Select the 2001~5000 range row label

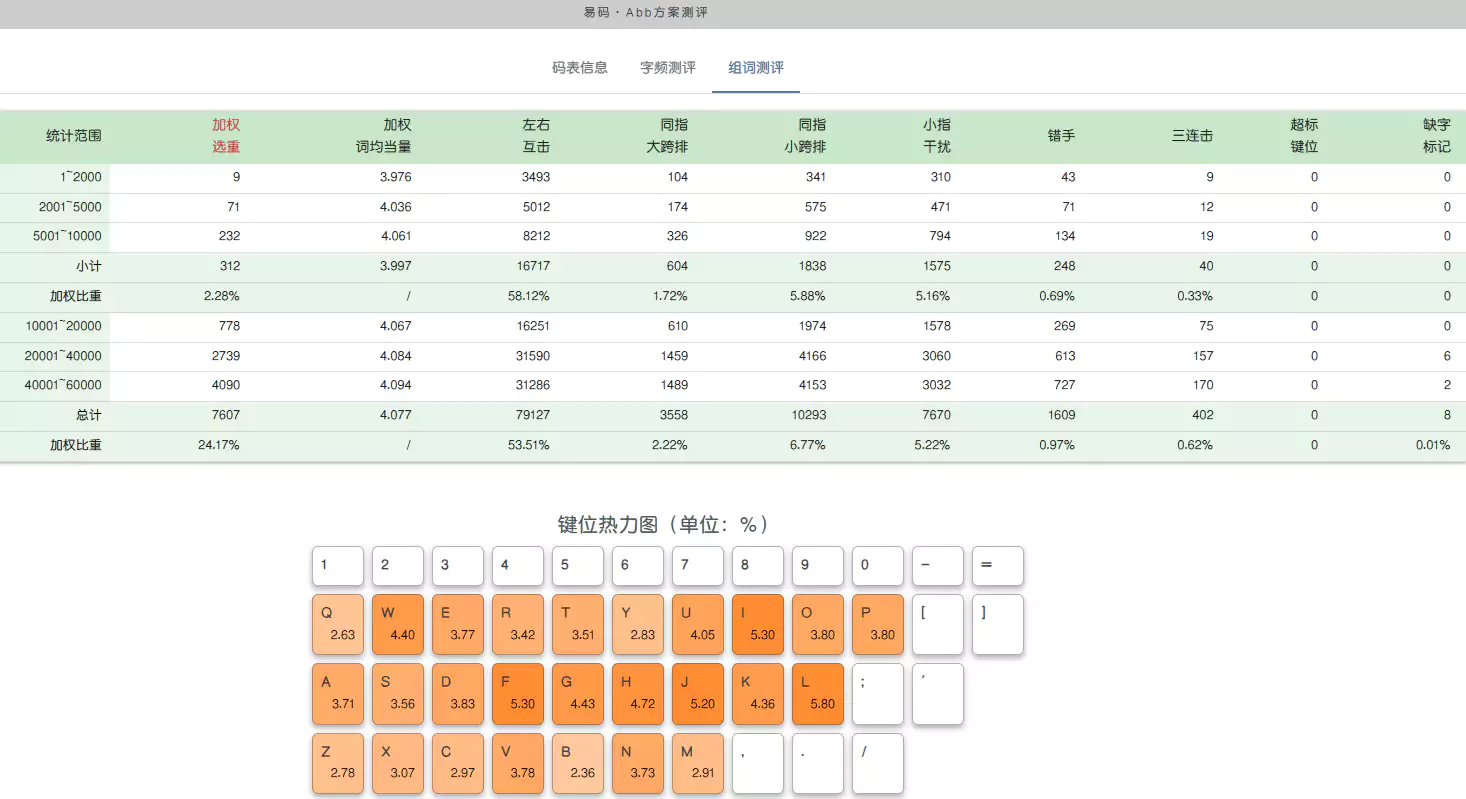coord(69,207)
